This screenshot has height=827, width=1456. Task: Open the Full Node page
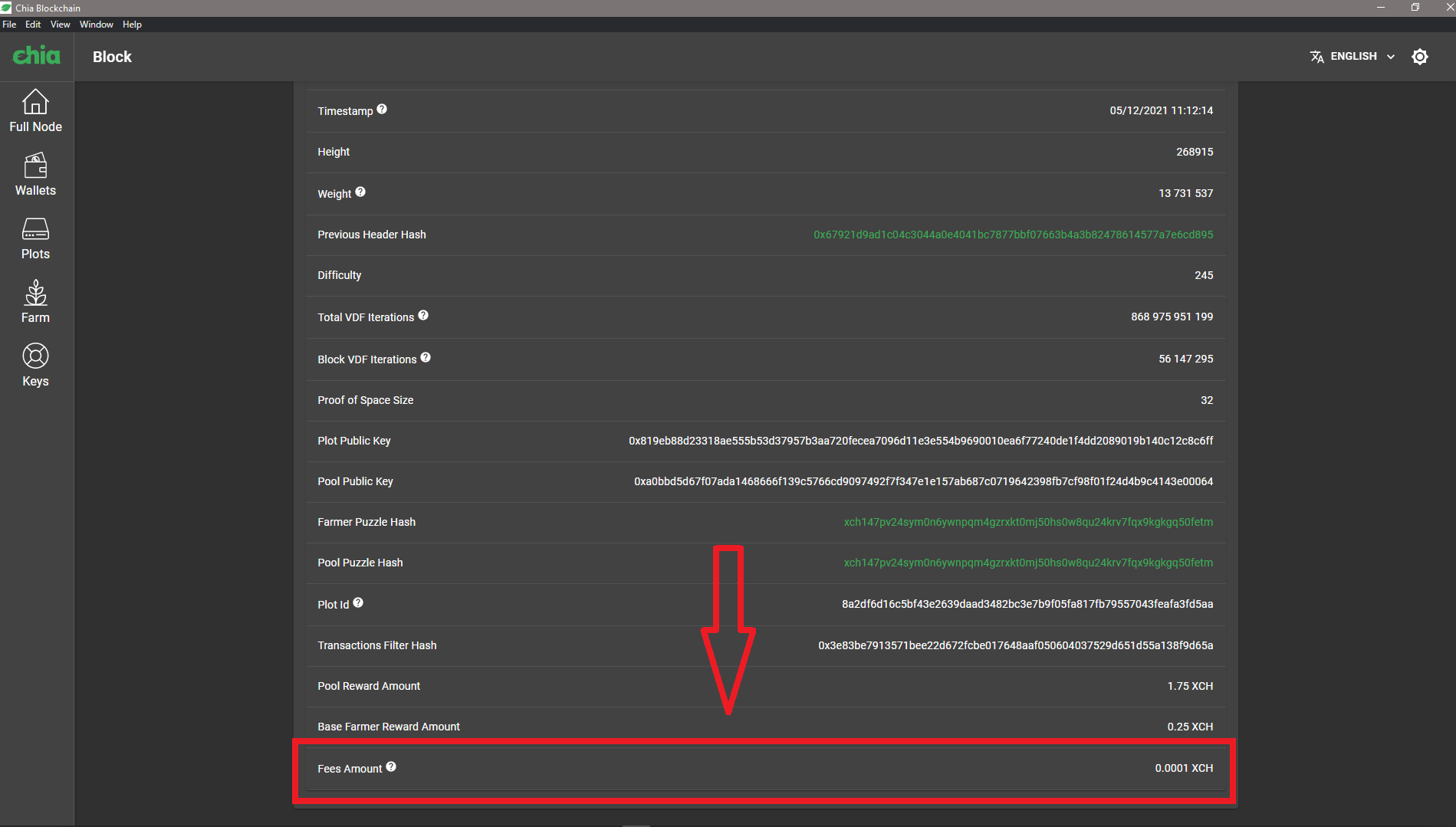[35, 112]
